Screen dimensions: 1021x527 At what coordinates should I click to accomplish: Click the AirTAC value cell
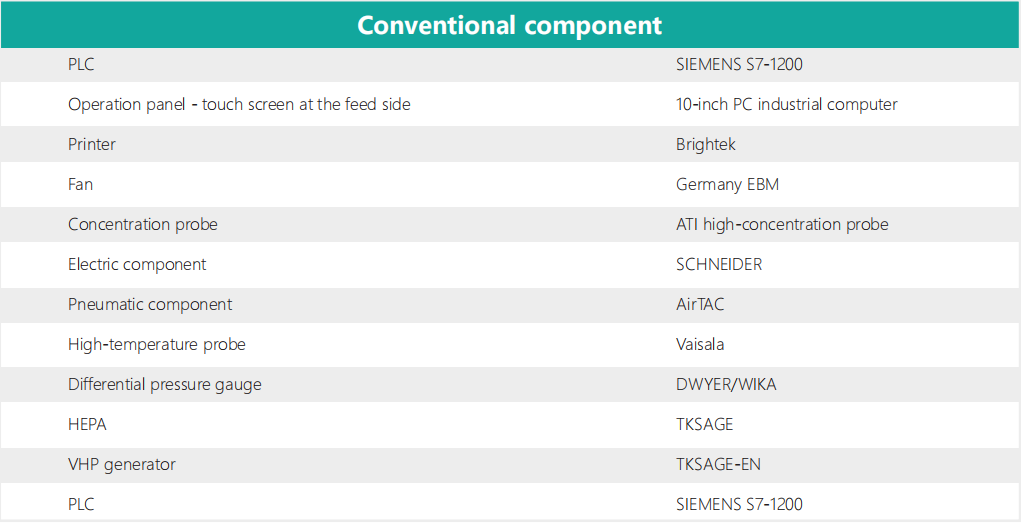click(700, 304)
